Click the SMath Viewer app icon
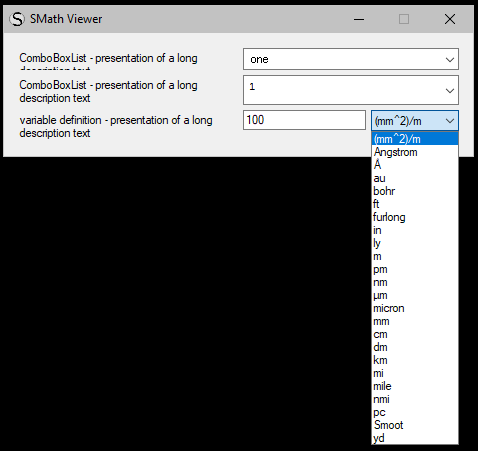 (x=17, y=19)
